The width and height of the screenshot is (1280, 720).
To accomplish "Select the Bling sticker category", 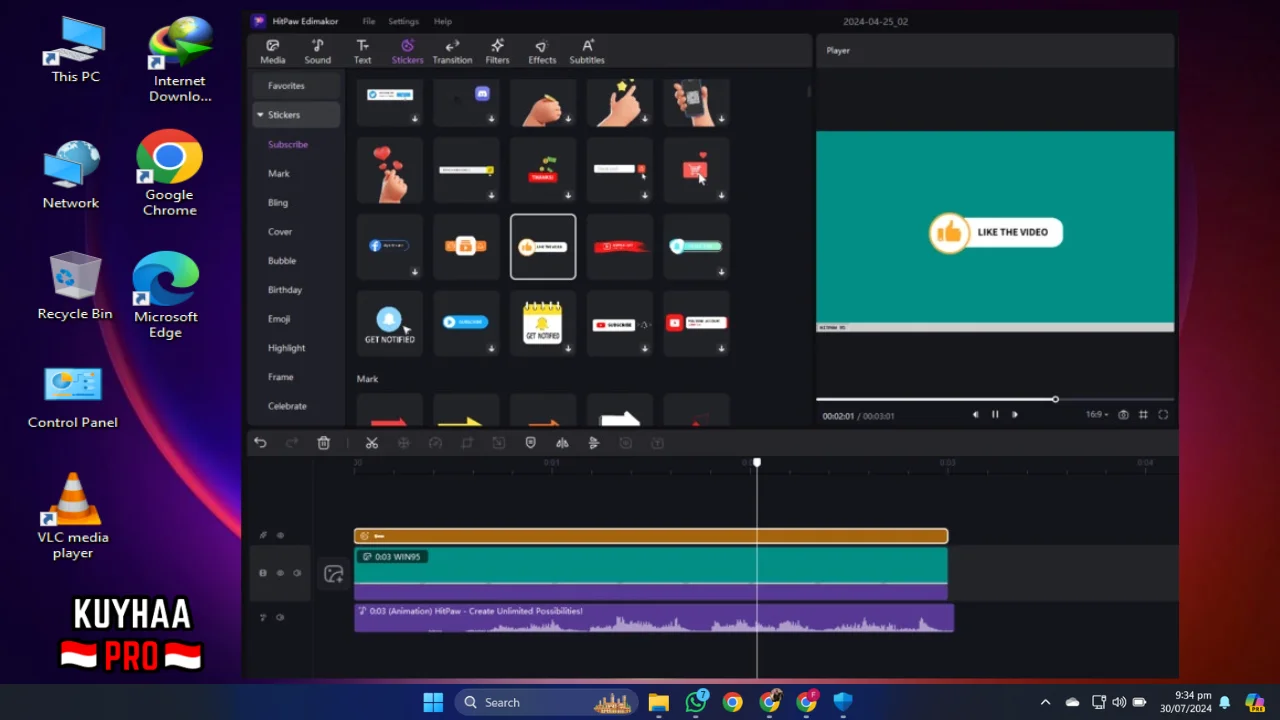I will [278, 203].
